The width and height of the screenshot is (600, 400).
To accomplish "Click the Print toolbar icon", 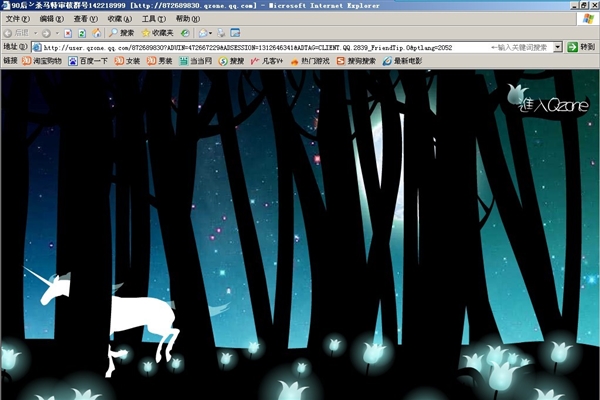I will (x=221, y=33).
